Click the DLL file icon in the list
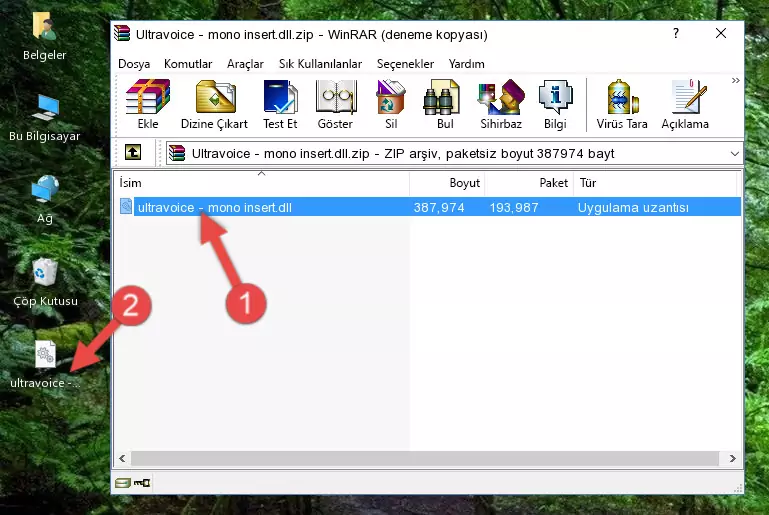The image size is (769, 515). click(x=126, y=206)
